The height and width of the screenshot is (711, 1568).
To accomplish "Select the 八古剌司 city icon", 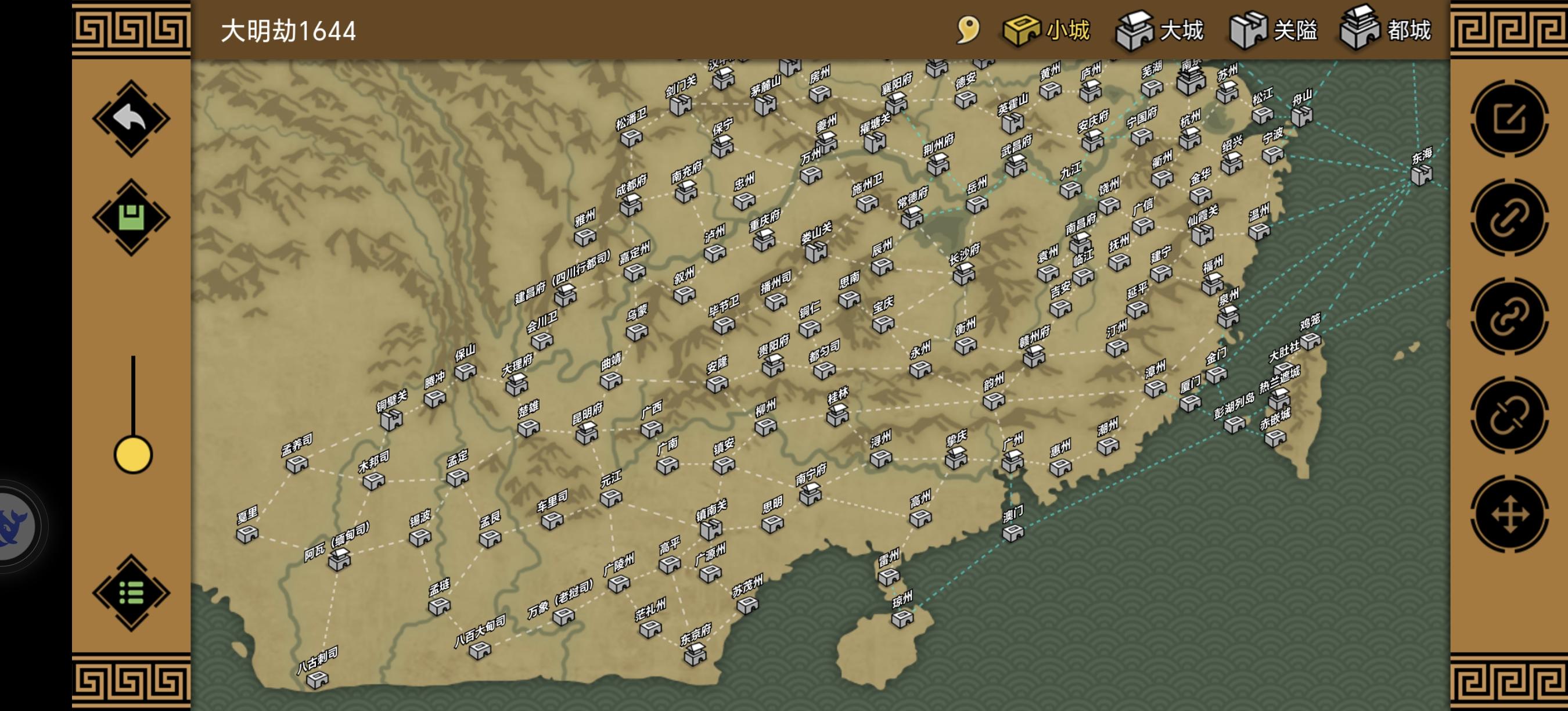I will point(317,680).
